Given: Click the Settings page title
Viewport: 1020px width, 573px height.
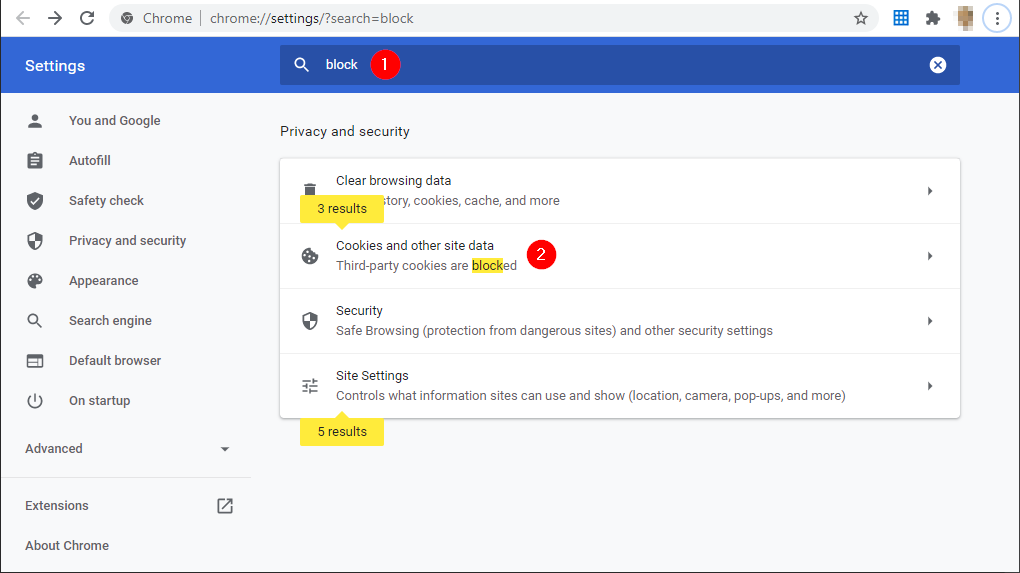Looking at the screenshot, I should (55, 66).
